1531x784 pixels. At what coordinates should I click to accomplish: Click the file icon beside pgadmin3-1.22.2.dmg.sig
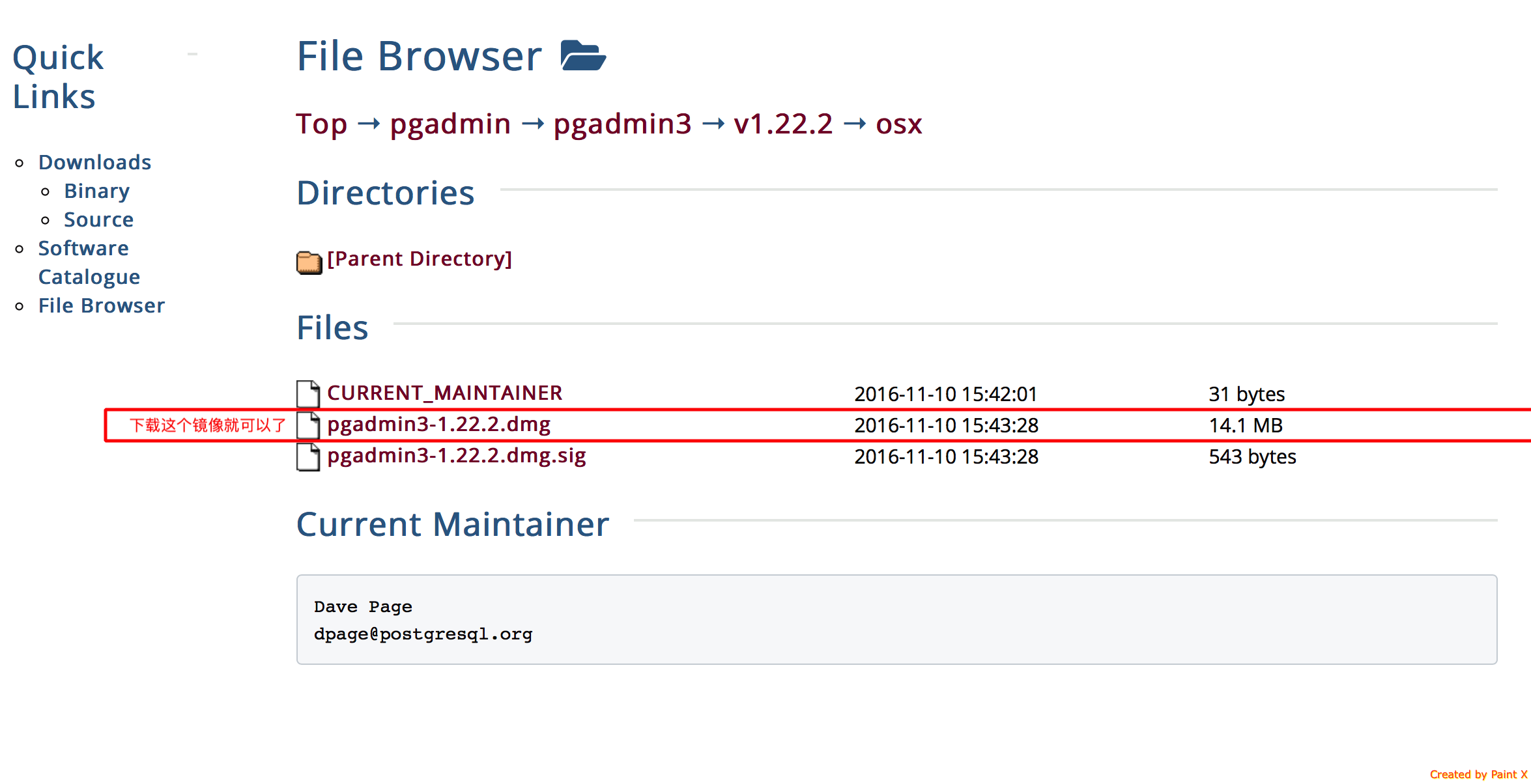308,456
